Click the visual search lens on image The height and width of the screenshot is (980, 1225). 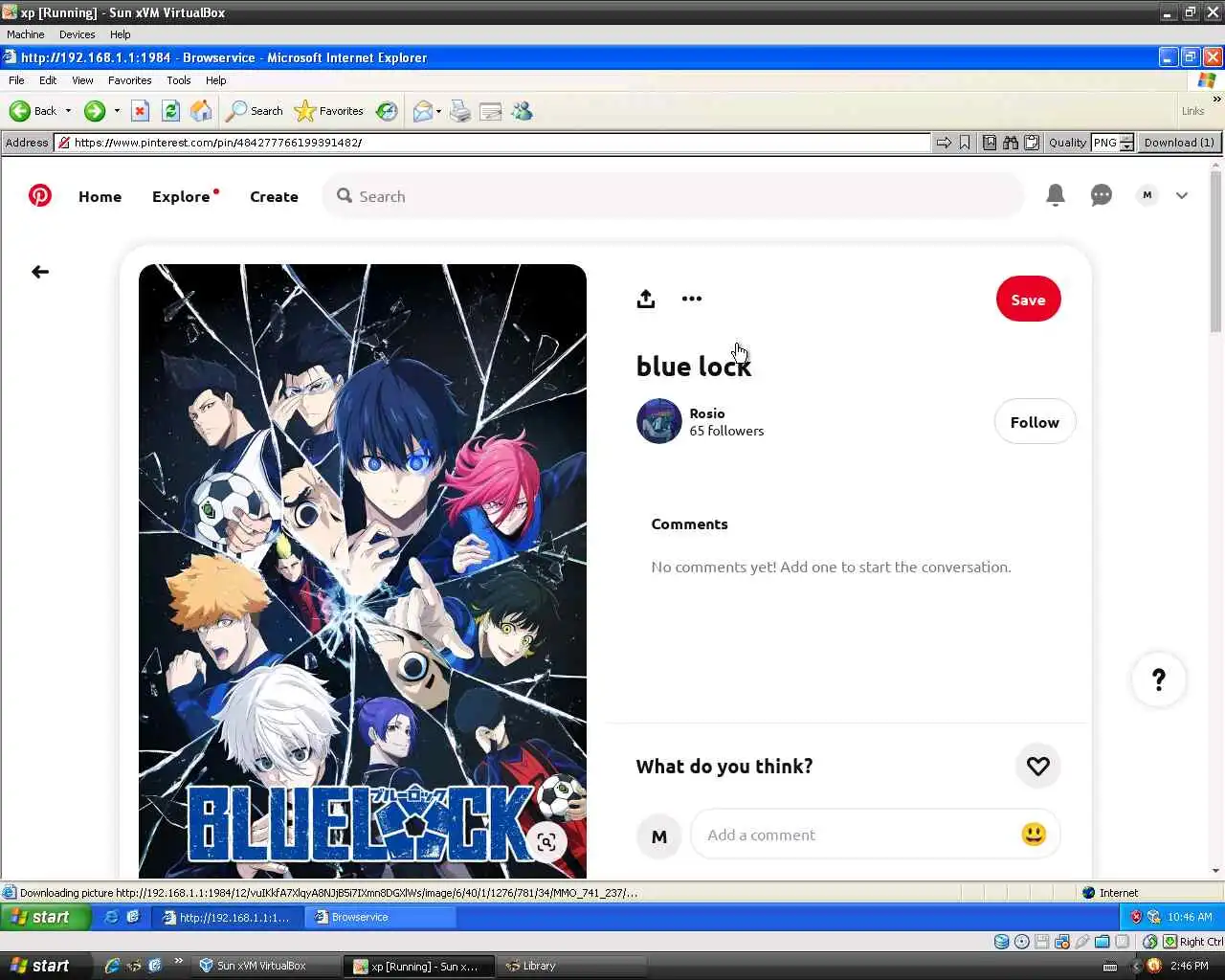[x=546, y=842]
